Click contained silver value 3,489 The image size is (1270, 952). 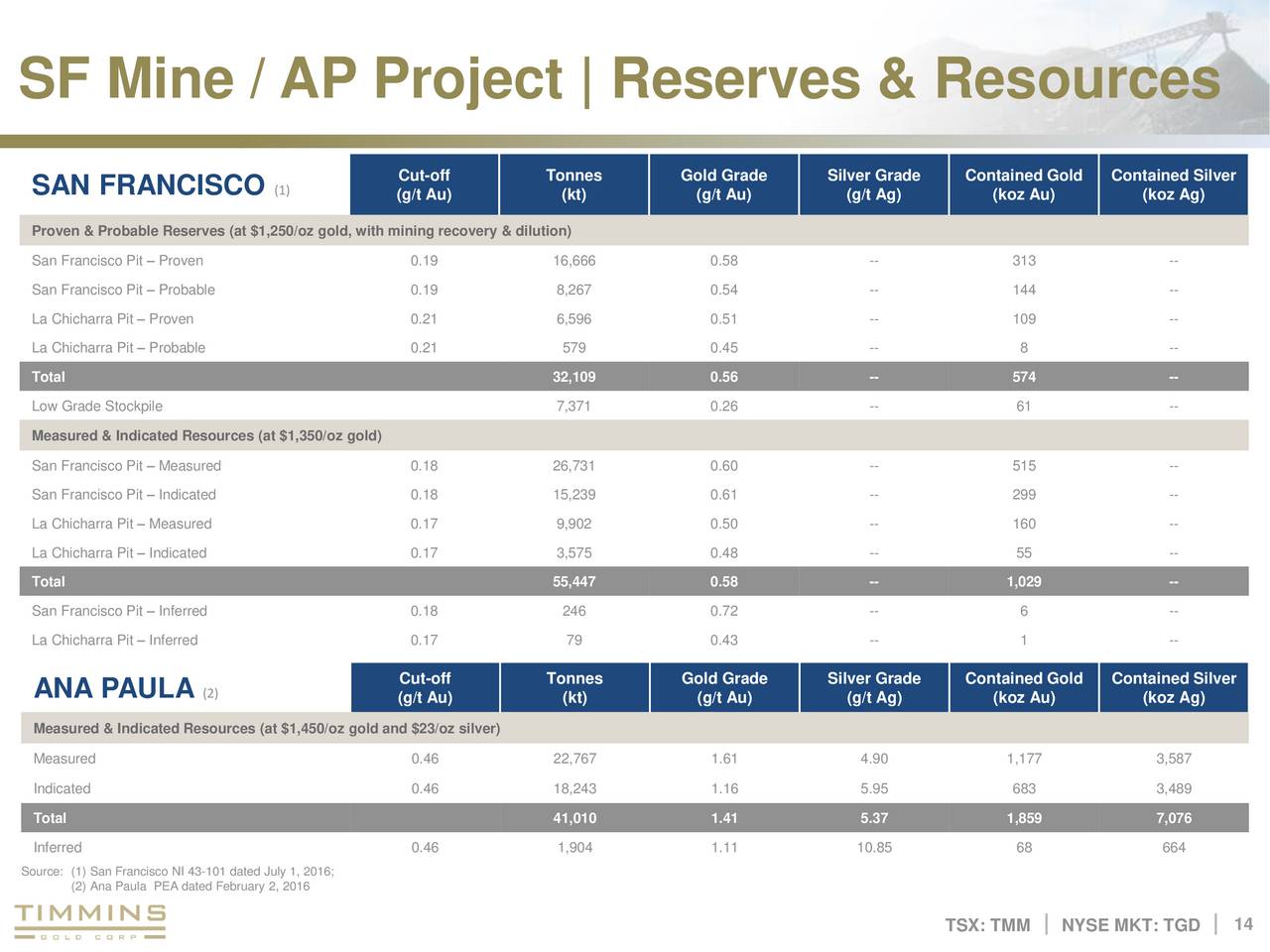point(1174,788)
